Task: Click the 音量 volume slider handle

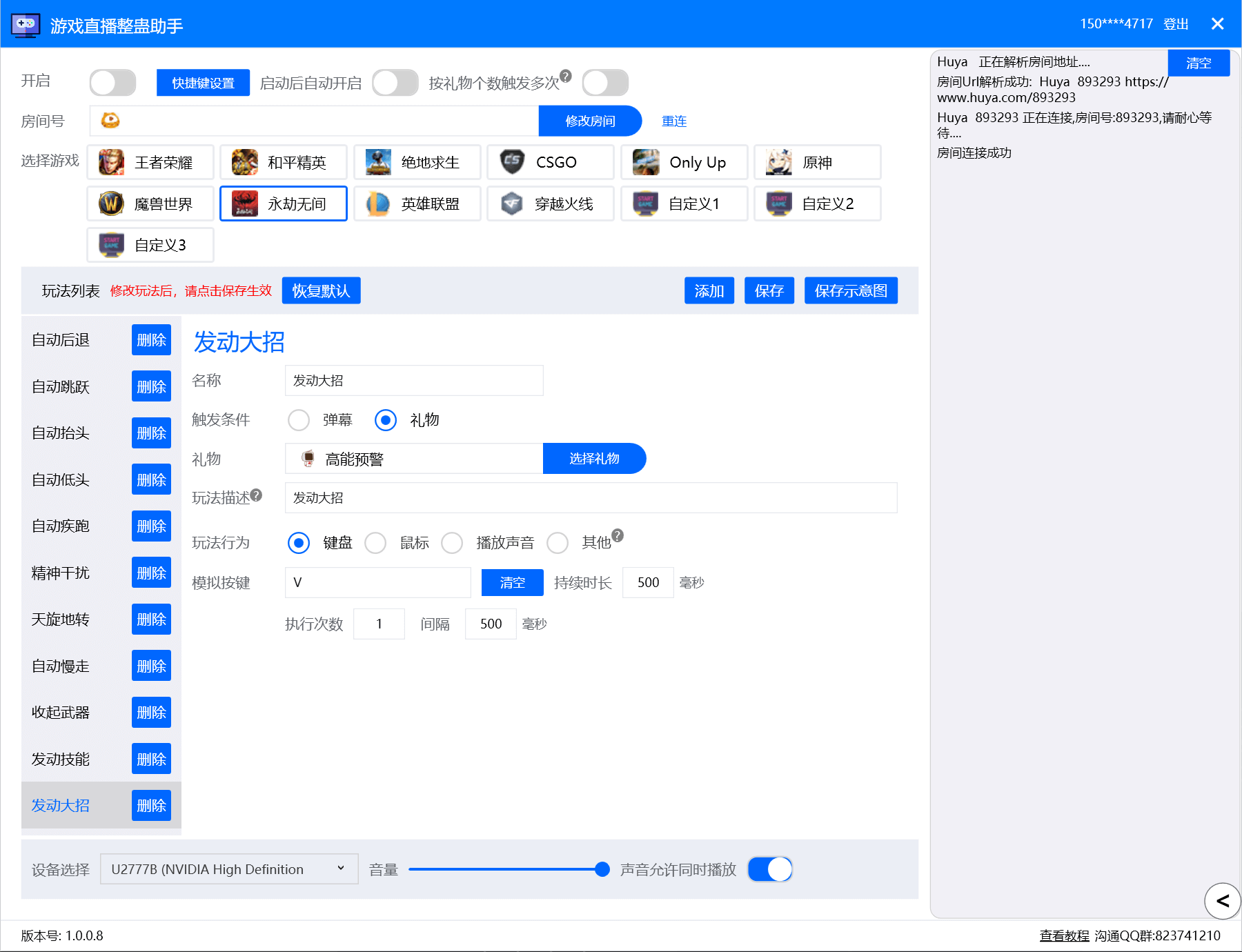Action: click(602, 869)
